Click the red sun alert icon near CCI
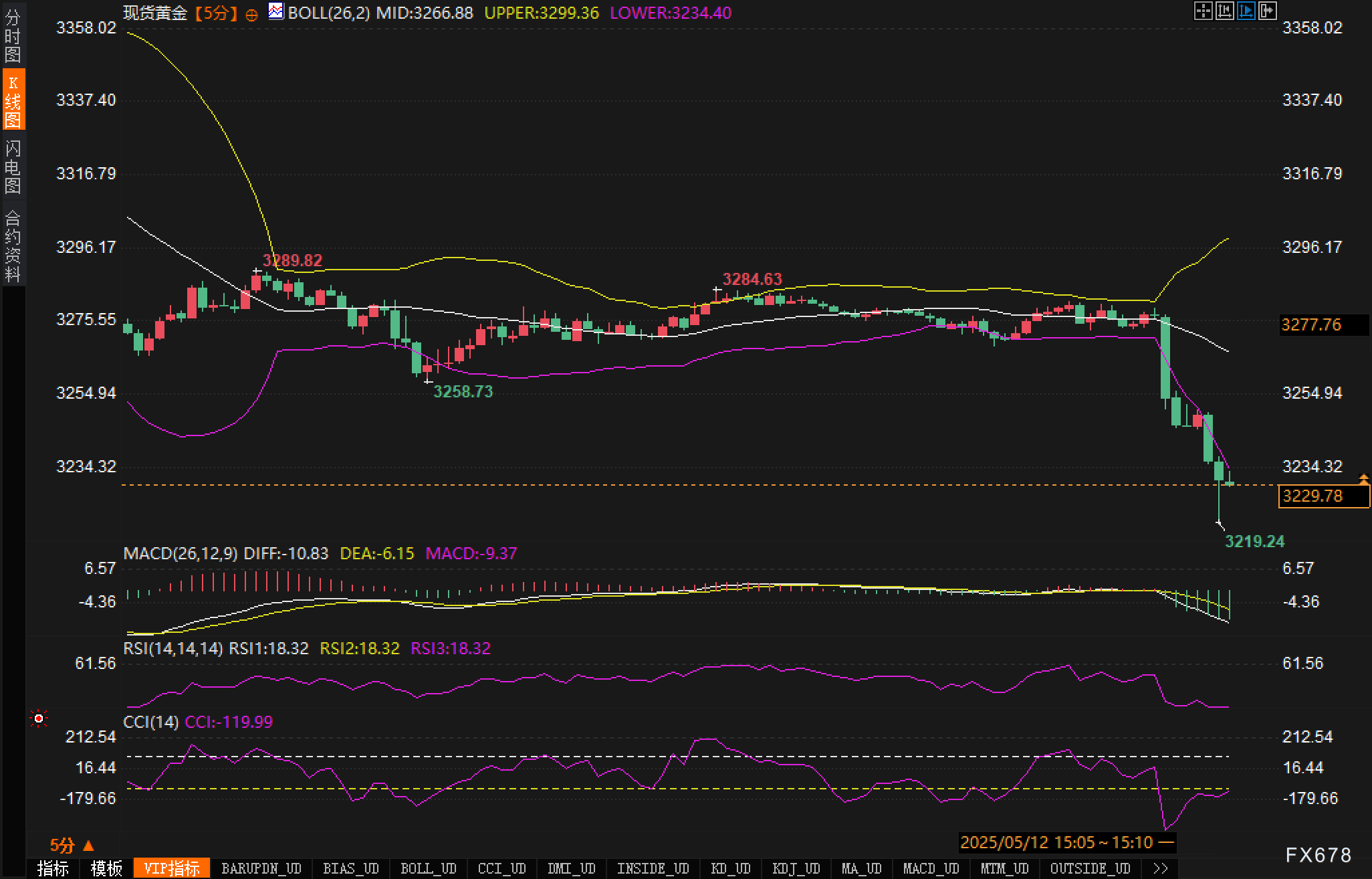 [39, 718]
